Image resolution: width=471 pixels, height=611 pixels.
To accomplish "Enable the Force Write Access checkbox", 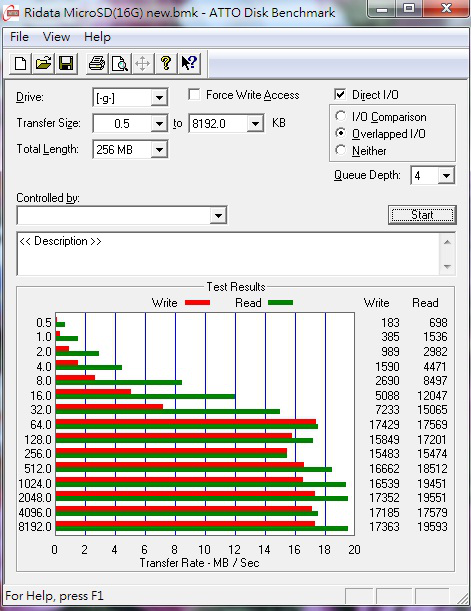I will 194,95.
